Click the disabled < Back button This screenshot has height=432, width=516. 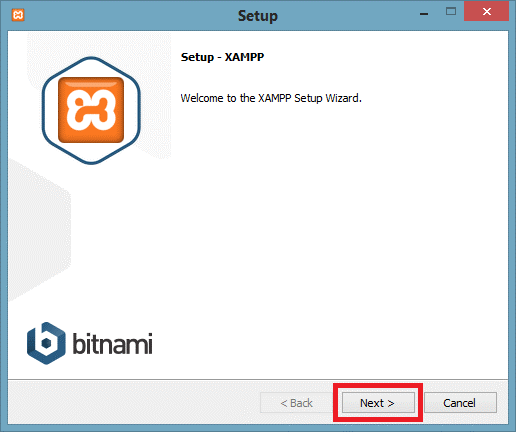click(x=296, y=403)
